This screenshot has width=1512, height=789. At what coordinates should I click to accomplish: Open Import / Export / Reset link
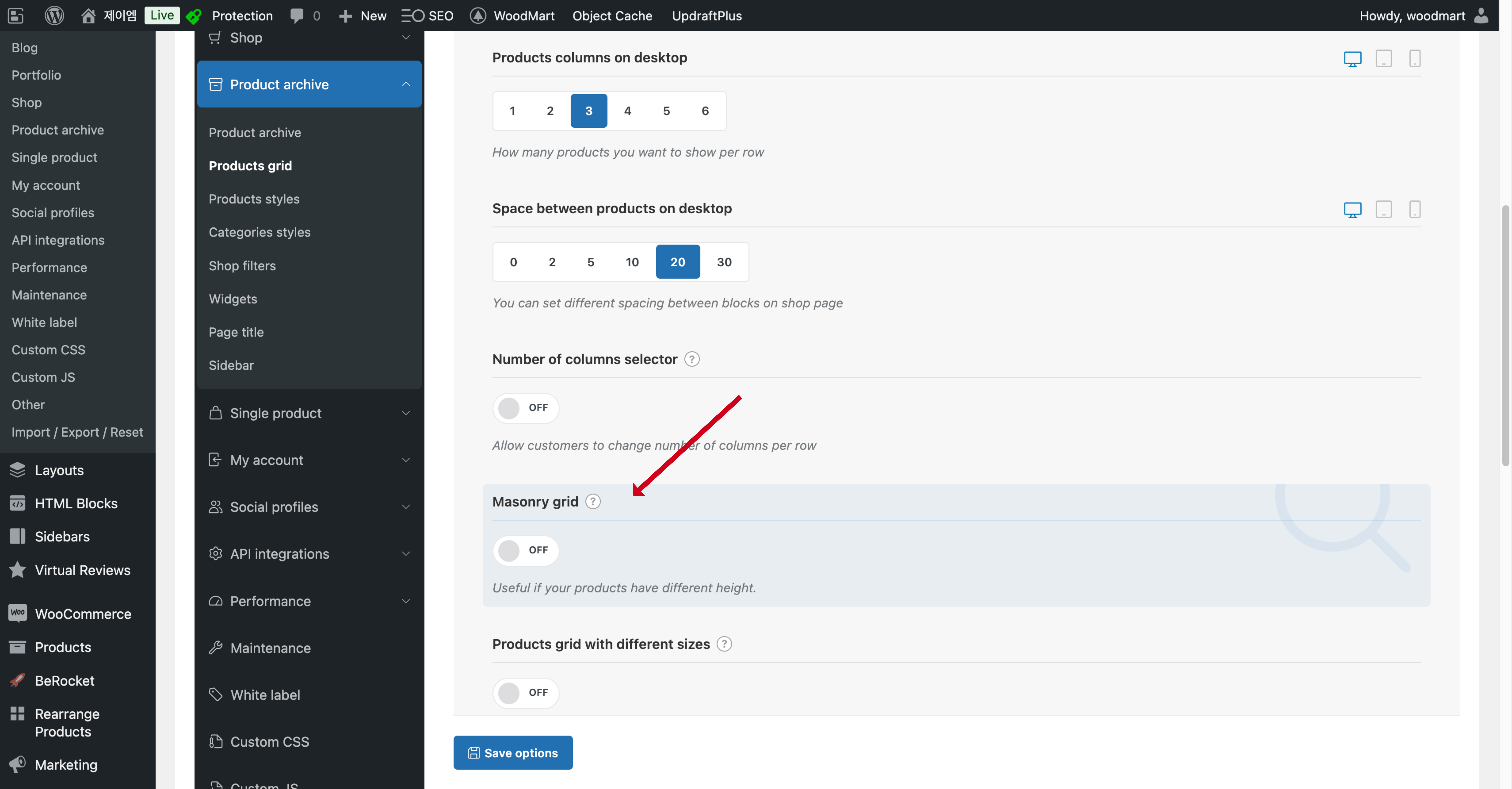[x=78, y=432]
